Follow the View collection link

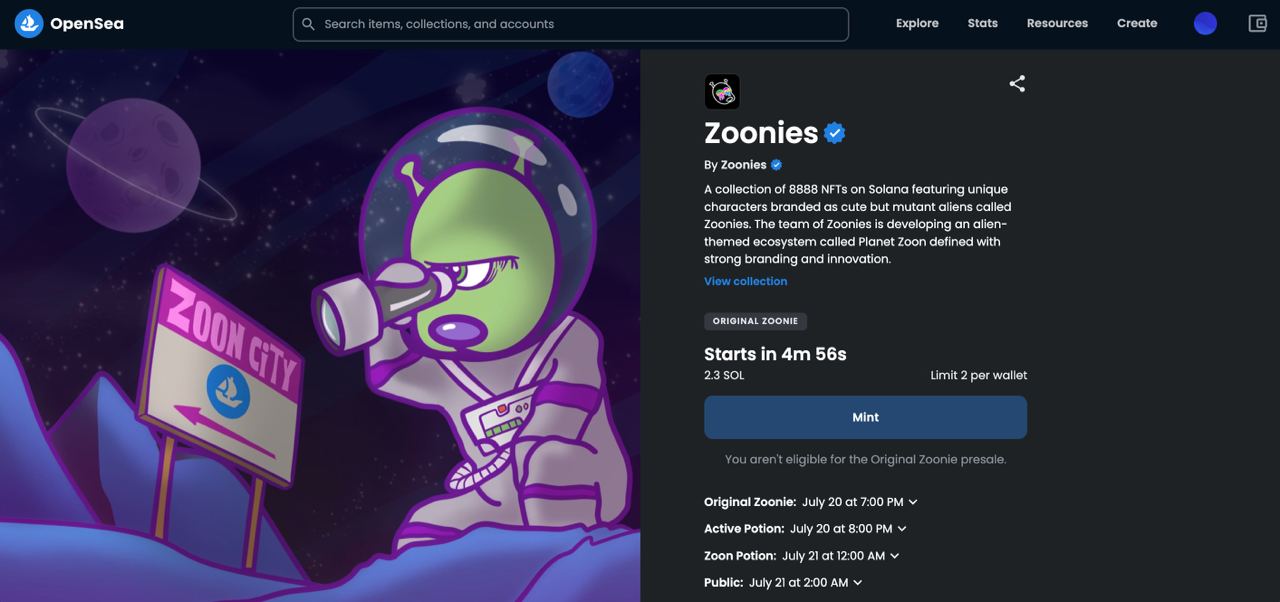[x=745, y=282]
